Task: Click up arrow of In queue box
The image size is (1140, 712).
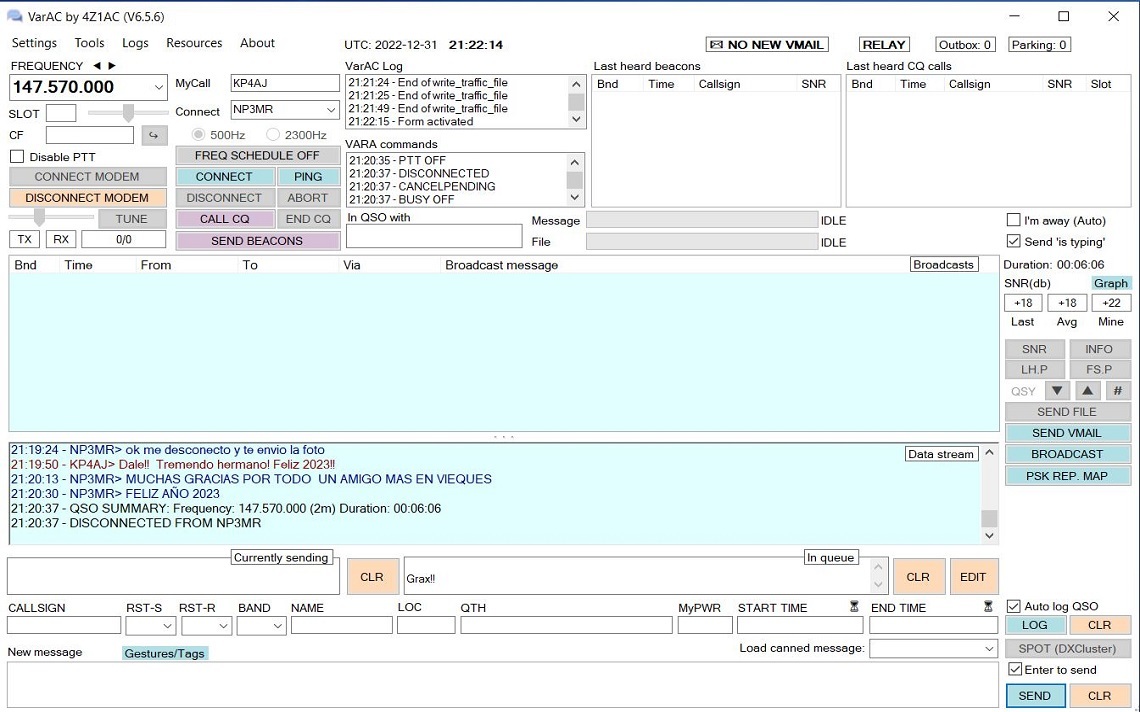Action: (x=878, y=567)
